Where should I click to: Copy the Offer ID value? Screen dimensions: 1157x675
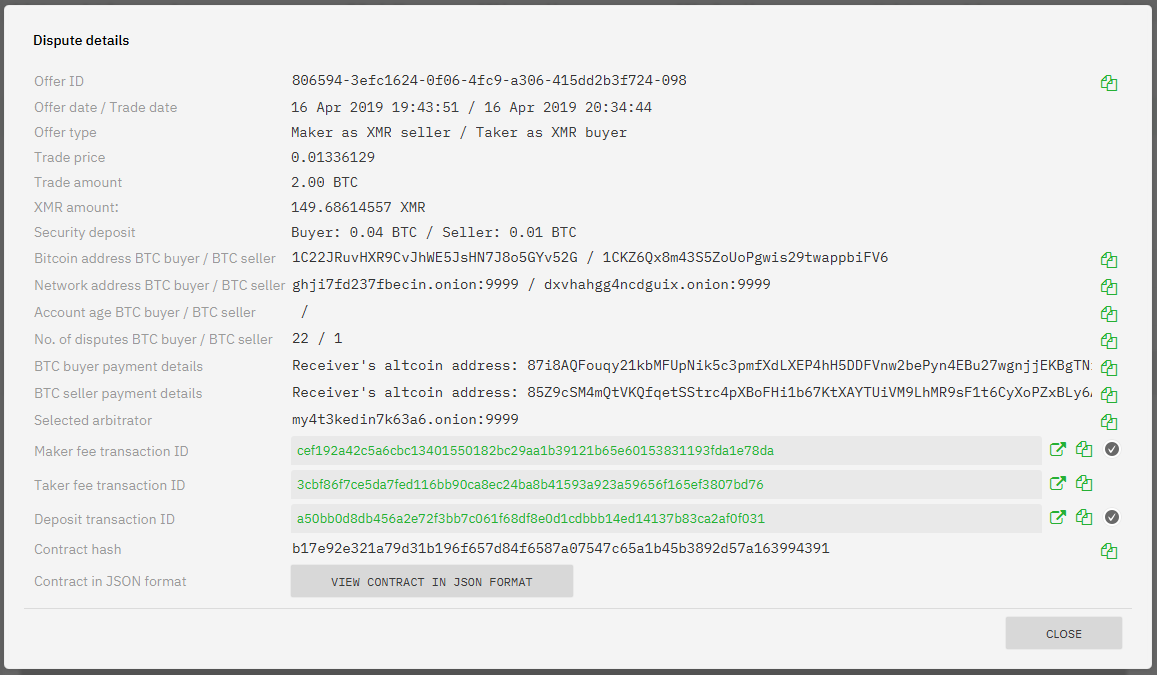[1108, 83]
